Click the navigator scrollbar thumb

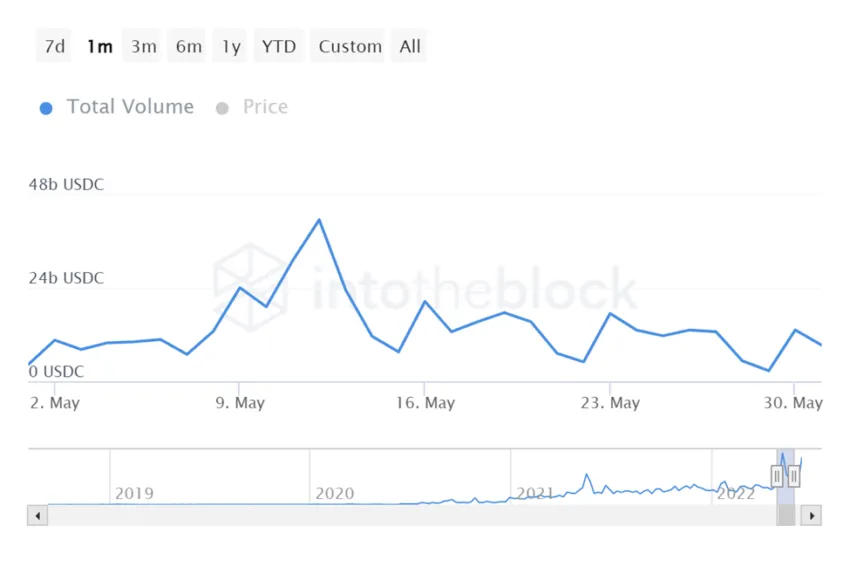tap(785, 516)
